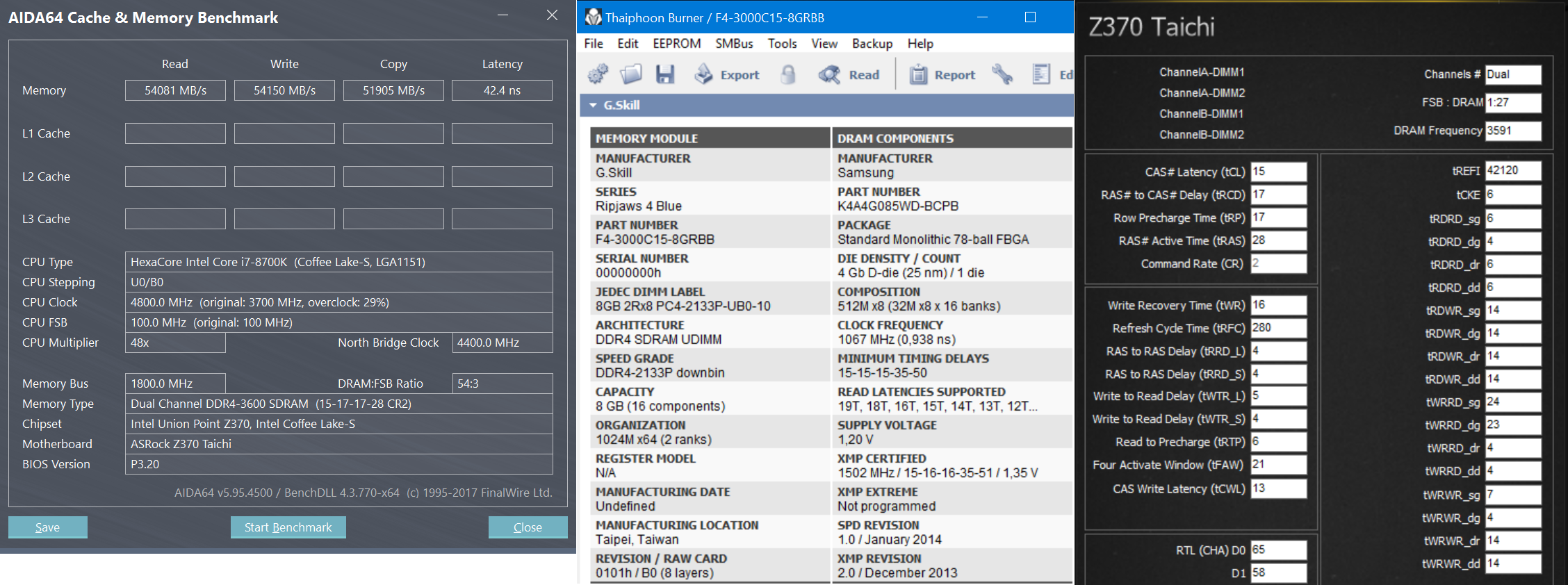Click the CAS# Latency (tCL) field
Image resolution: width=1568 pixels, height=585 pixels.
click(x=1279, y=172)
